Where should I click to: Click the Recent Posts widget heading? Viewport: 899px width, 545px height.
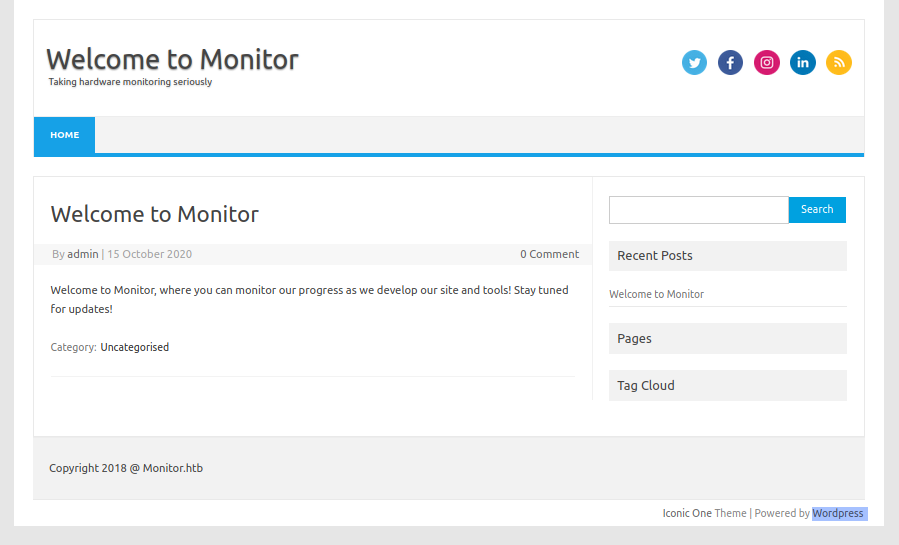tap(654, 256)
